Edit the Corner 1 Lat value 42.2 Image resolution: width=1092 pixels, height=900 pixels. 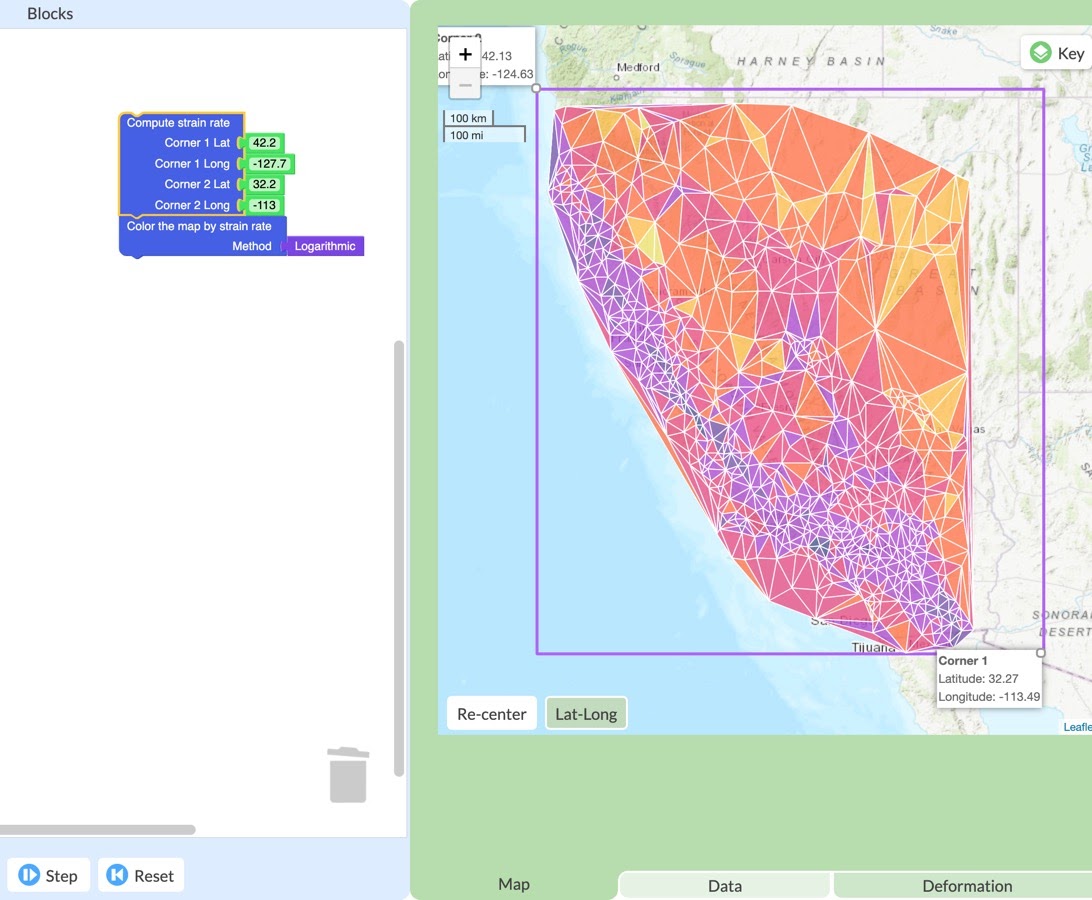click(263, 142)
